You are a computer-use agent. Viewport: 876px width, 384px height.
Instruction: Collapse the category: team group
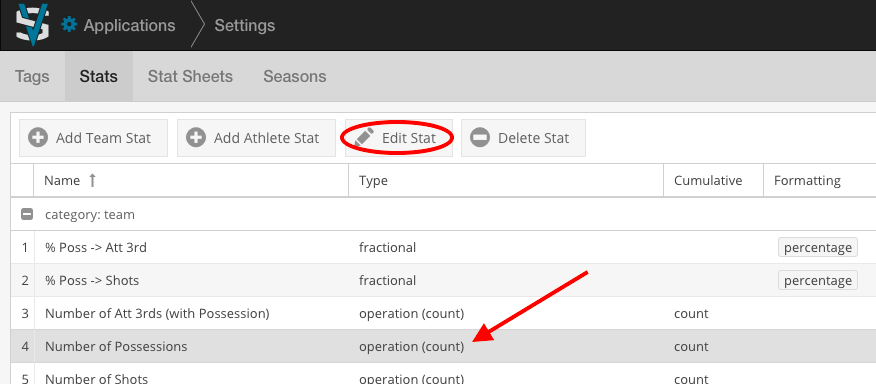[x=26, y=214]
